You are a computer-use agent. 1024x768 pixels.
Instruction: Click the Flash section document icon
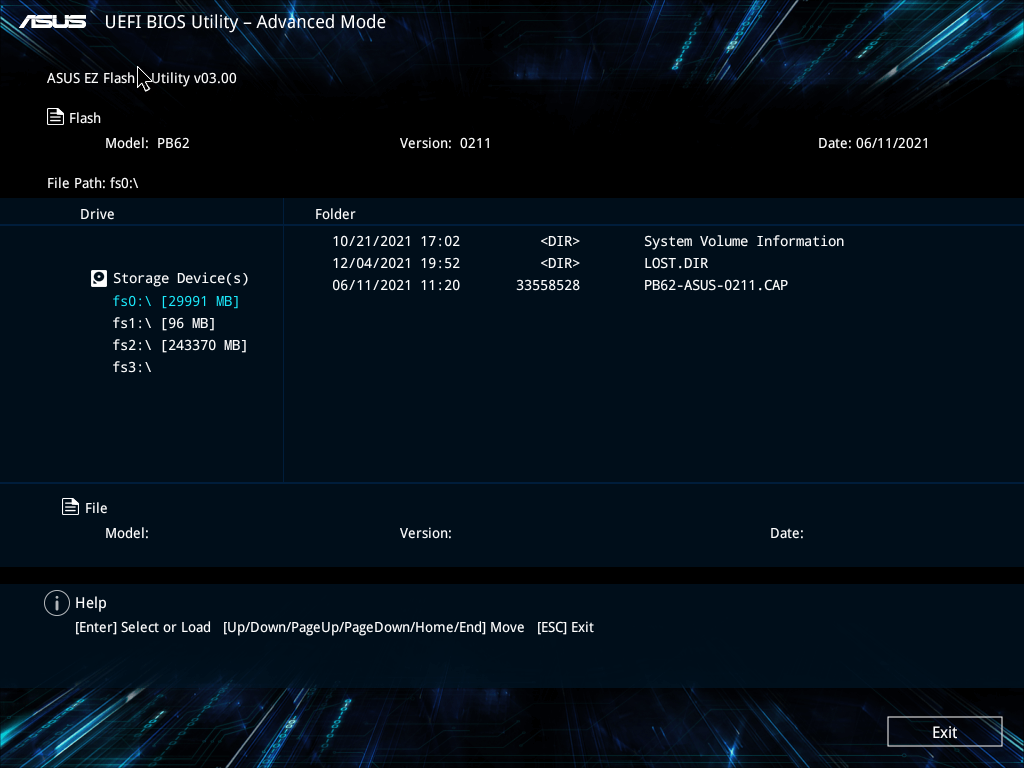pyautogui.click(x=56, y=117)
